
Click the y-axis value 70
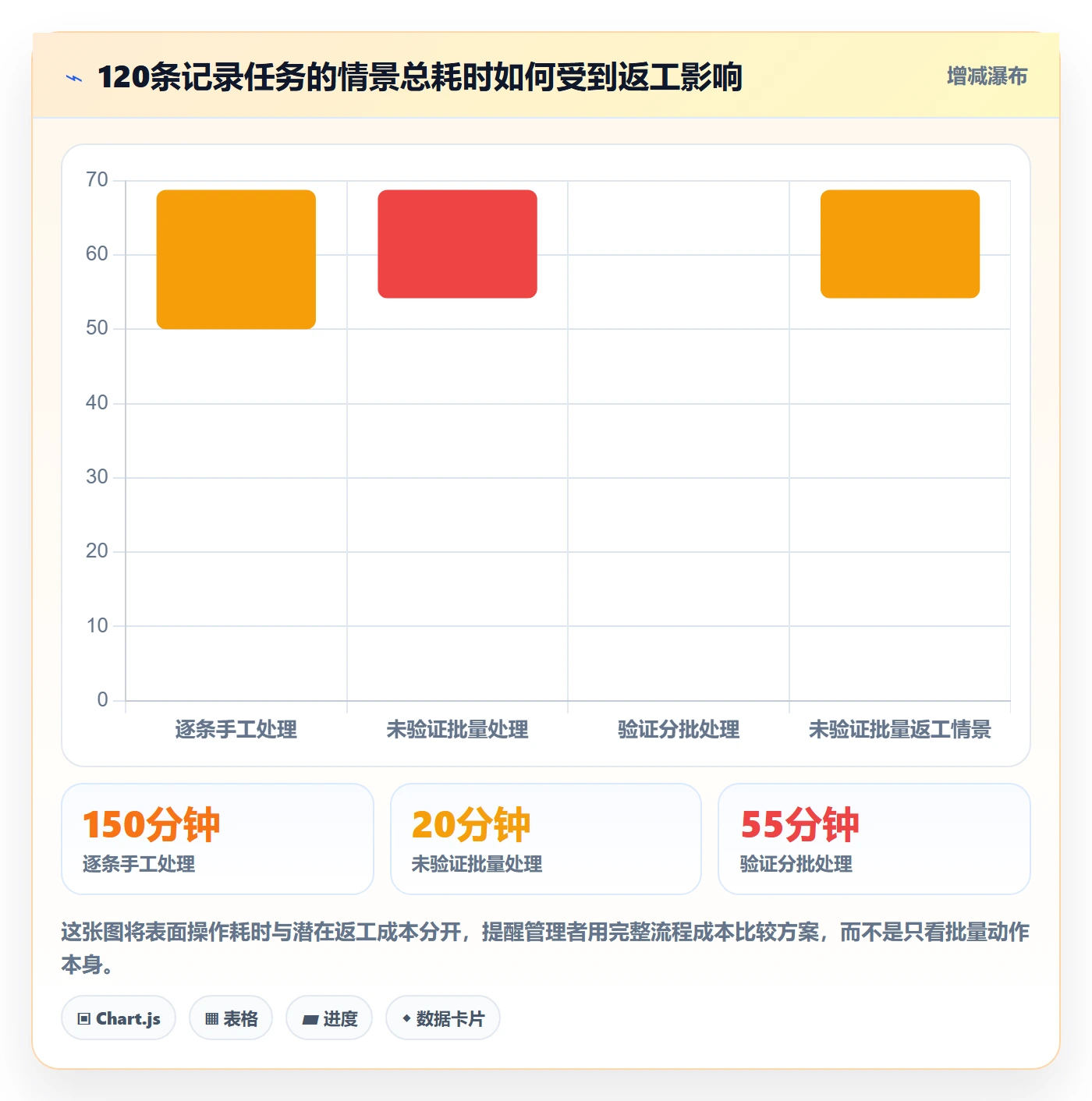click(97, 180)
